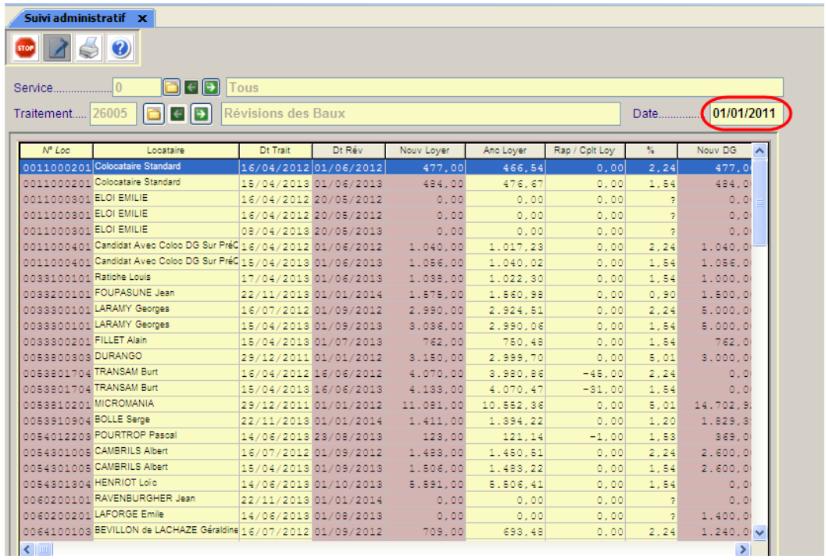Sort by the Locataire column header
The image size is (826, 560).
[165, 150]
